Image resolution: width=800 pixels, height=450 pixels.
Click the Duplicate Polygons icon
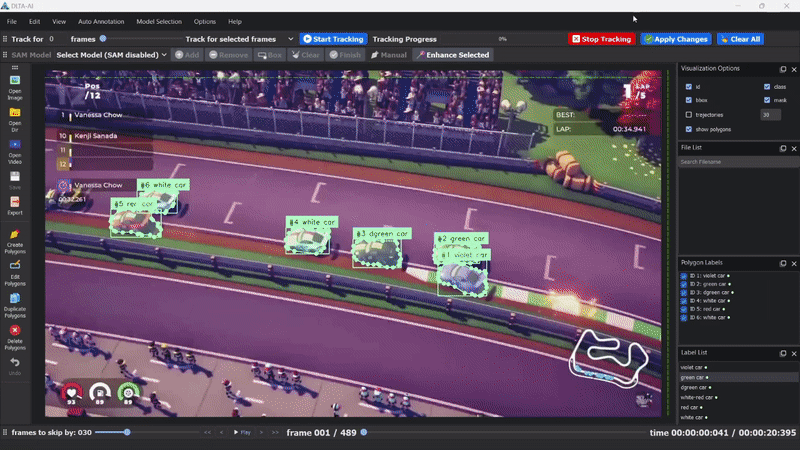(15, 298)
